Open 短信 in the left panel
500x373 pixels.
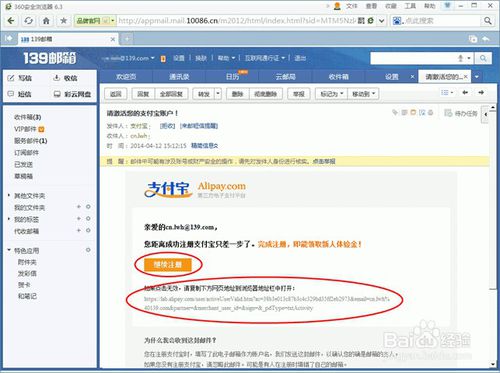20,94
